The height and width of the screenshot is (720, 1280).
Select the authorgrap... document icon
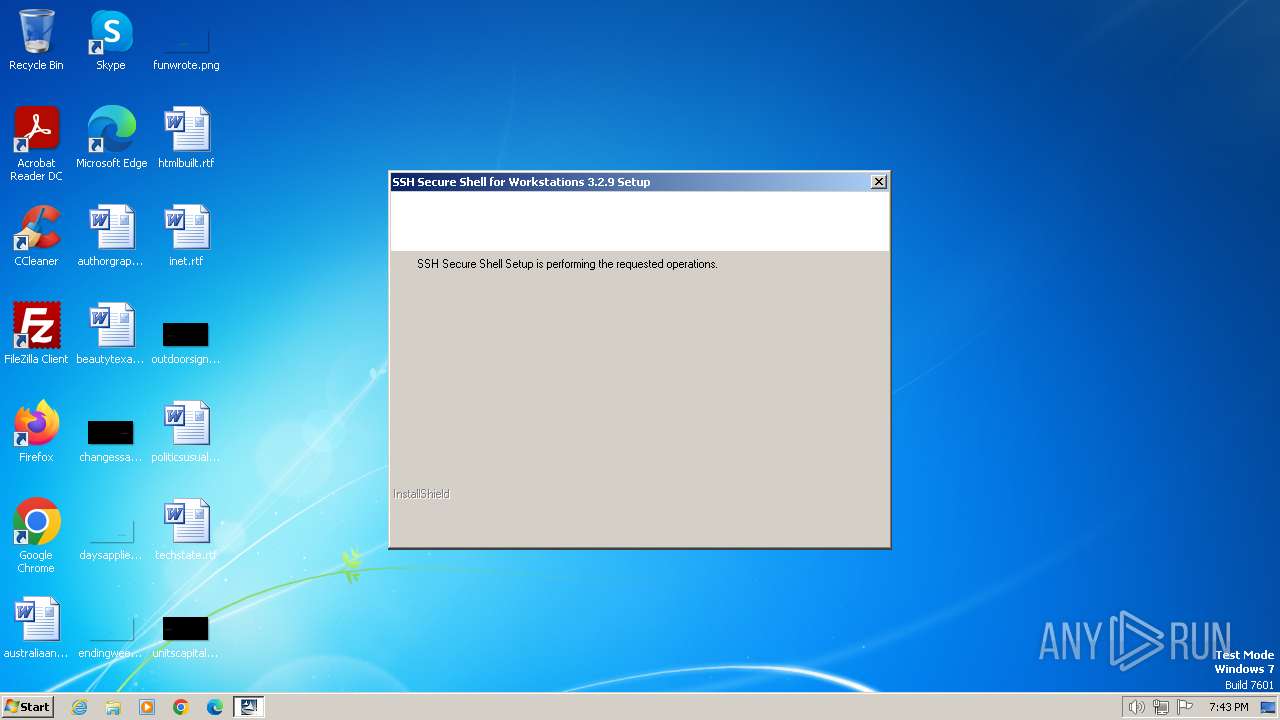(x=111, y=237)
